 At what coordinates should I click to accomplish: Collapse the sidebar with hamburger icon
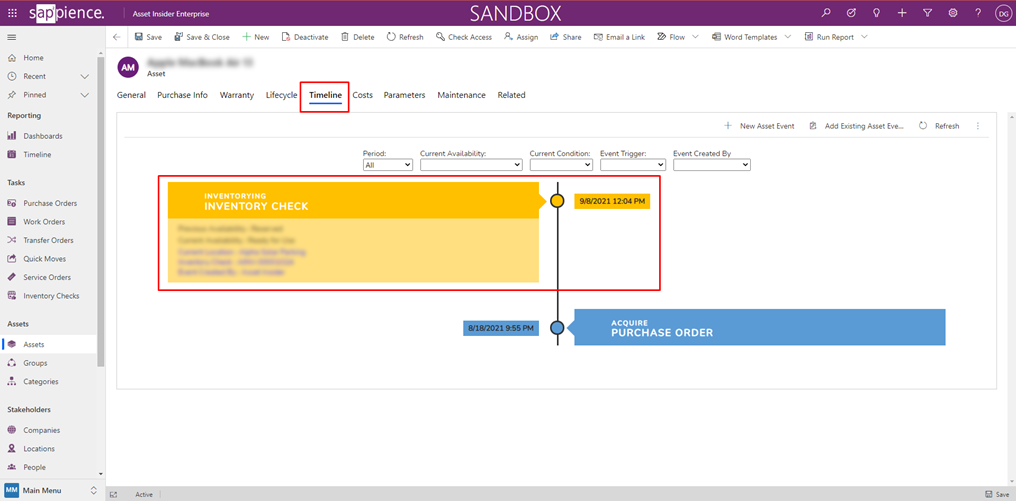12,37
